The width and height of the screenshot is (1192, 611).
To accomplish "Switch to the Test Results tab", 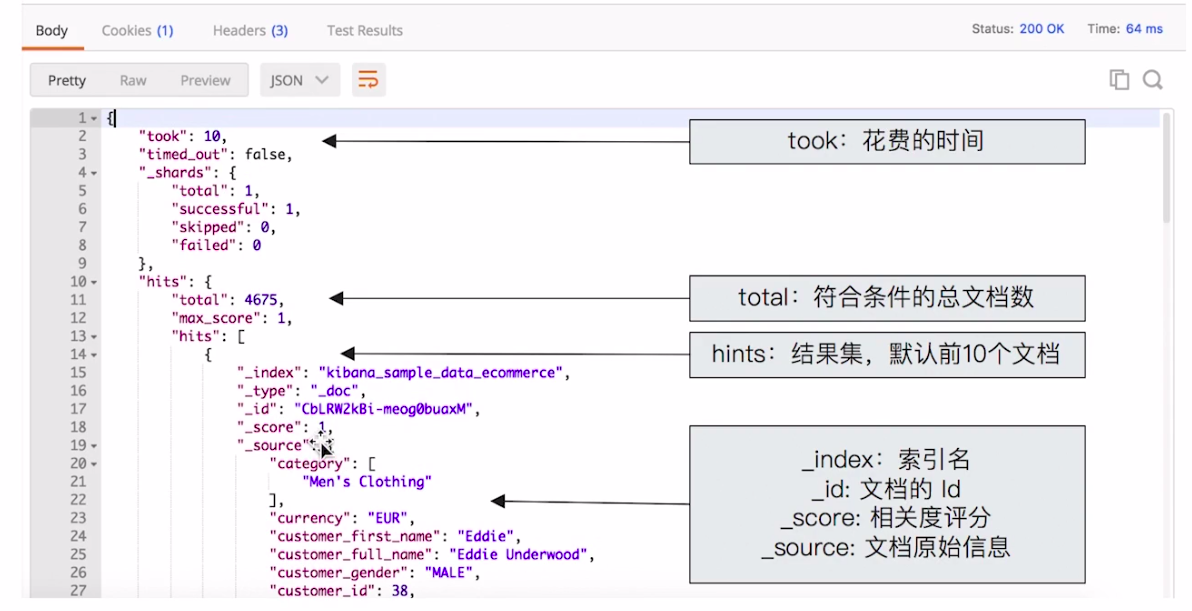I will coord(365,30).
